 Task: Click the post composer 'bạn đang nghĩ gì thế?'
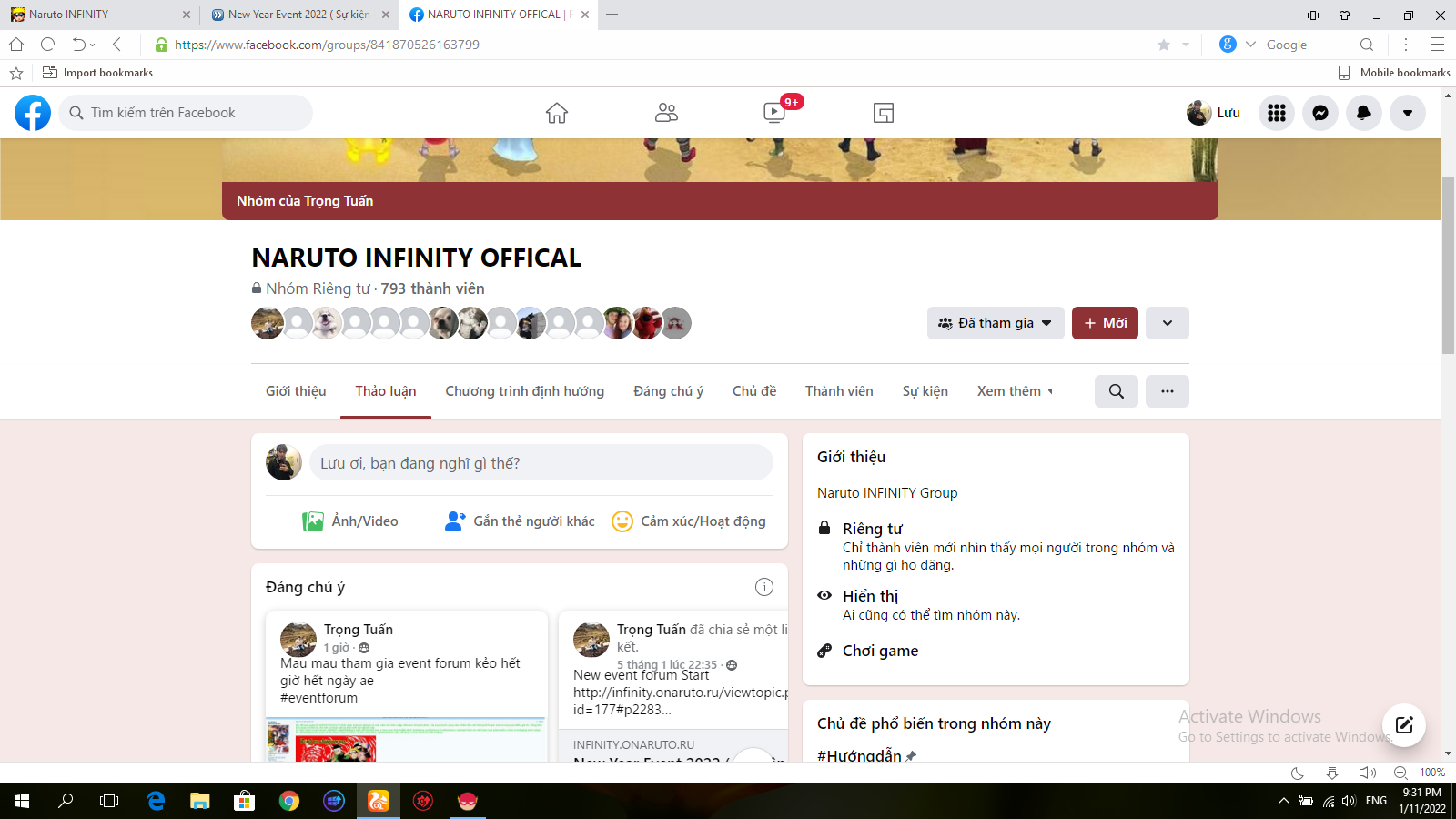tap(541, 463)
